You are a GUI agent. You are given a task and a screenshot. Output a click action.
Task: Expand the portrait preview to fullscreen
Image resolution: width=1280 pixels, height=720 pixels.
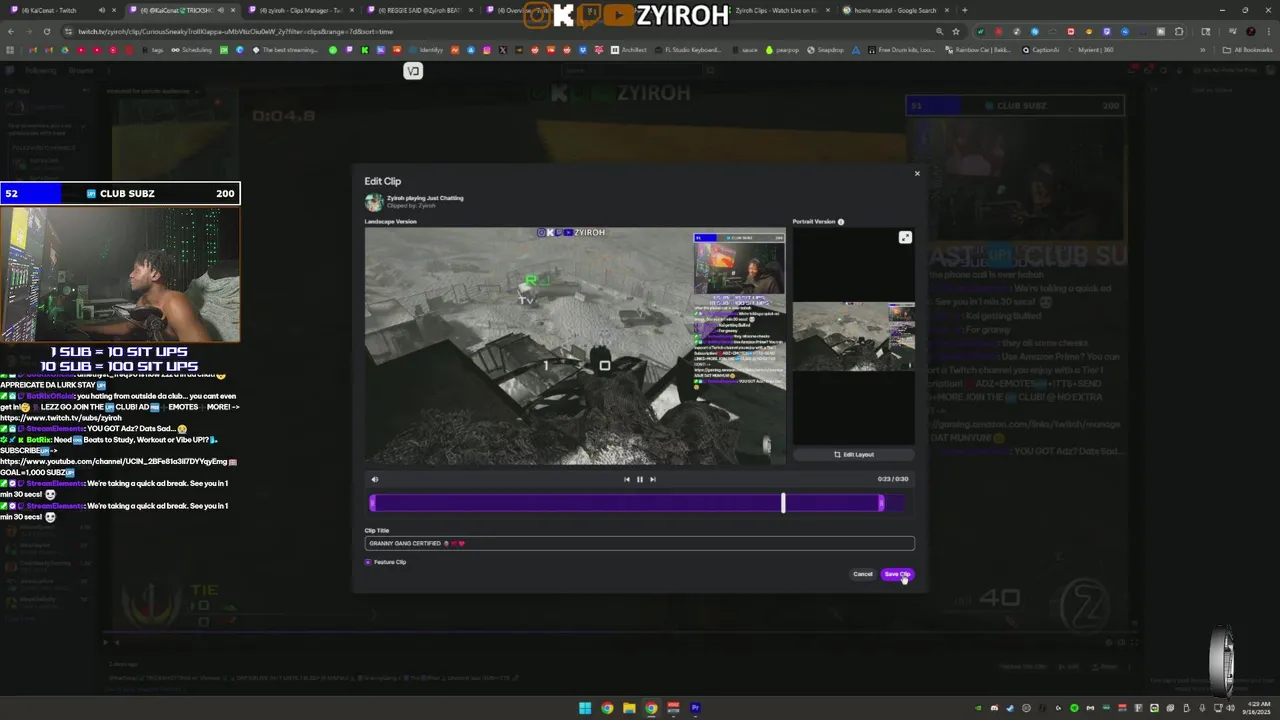click(x=905, y=237)
